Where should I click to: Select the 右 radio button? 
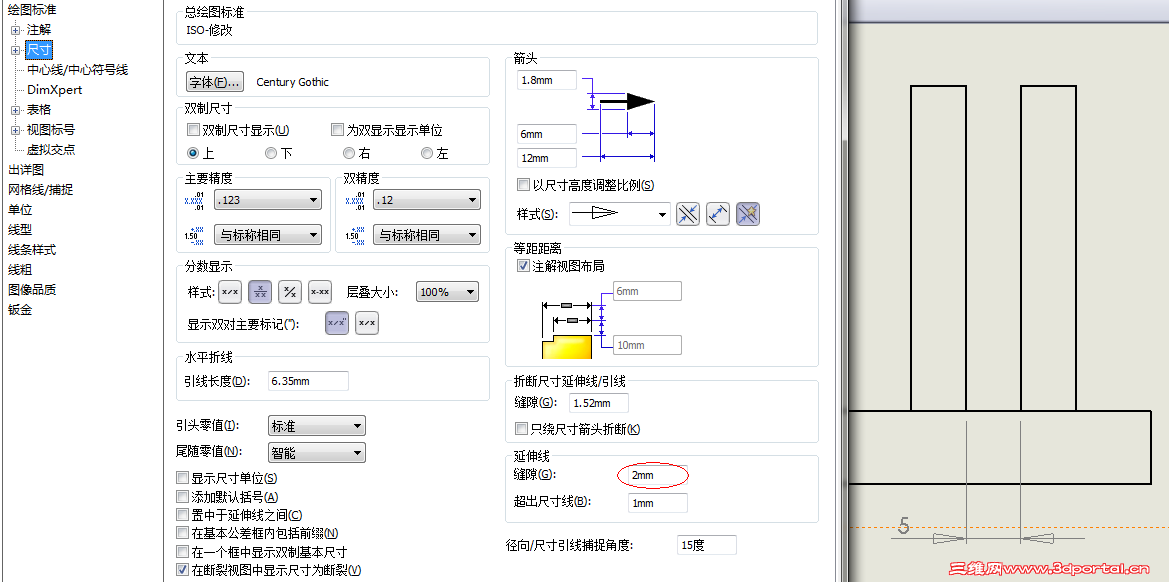(x=349, y=154)
